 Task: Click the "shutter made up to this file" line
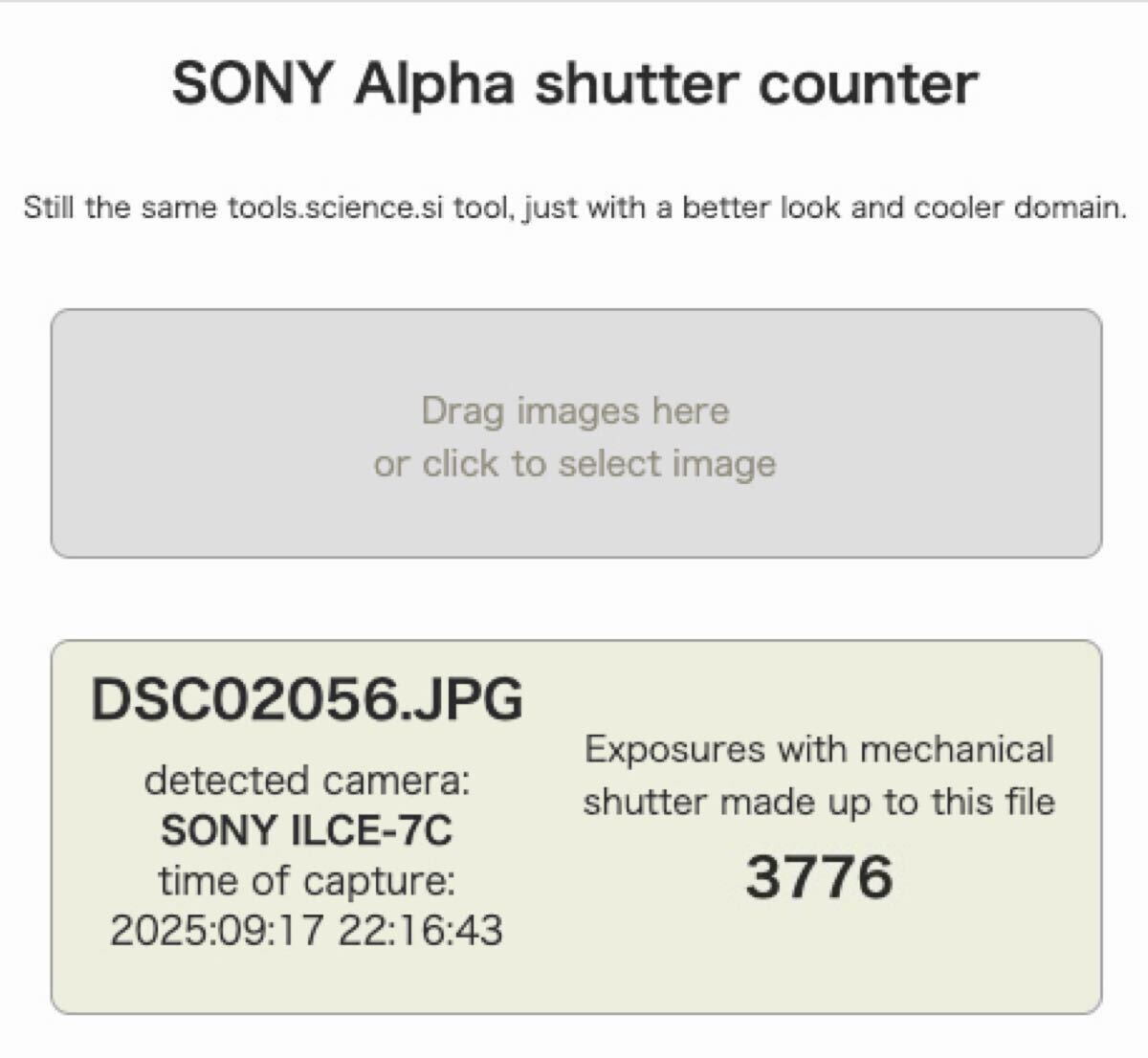pyautogui.click(x=819, y=802)
